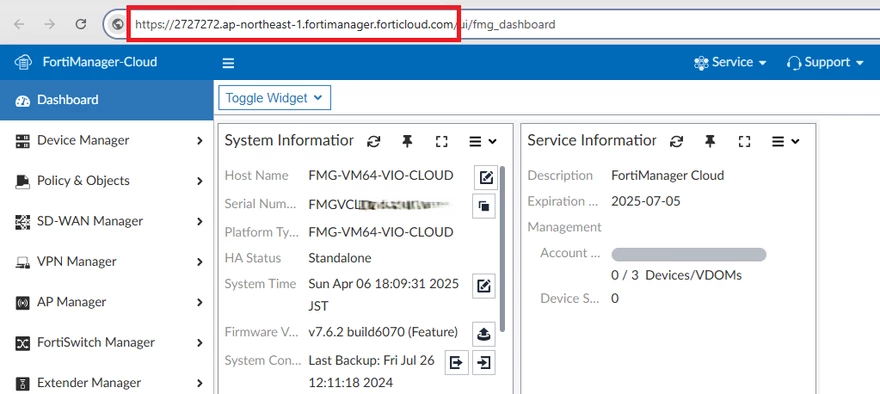Restore system configuration with the import icon
This screenshot has width=880, height=394.
click(484, 363)
